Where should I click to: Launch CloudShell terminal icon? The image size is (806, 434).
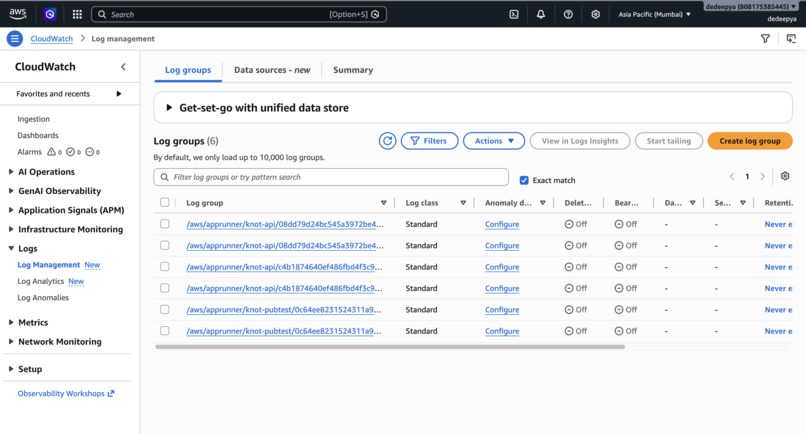(x=514, y=14)
